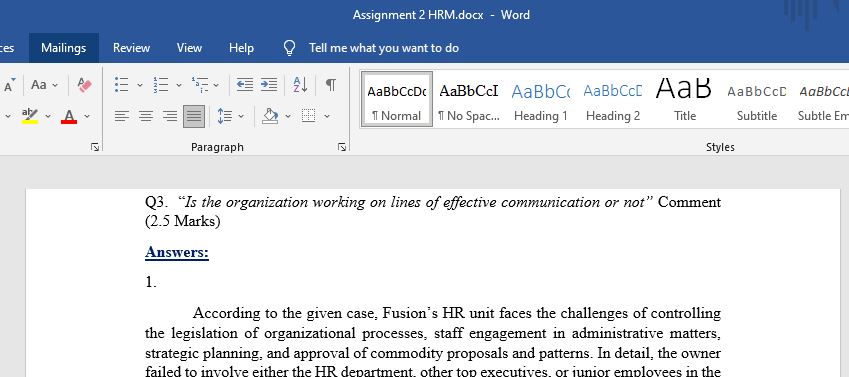Open the bullet library dropdown arrow

point(140,85)
